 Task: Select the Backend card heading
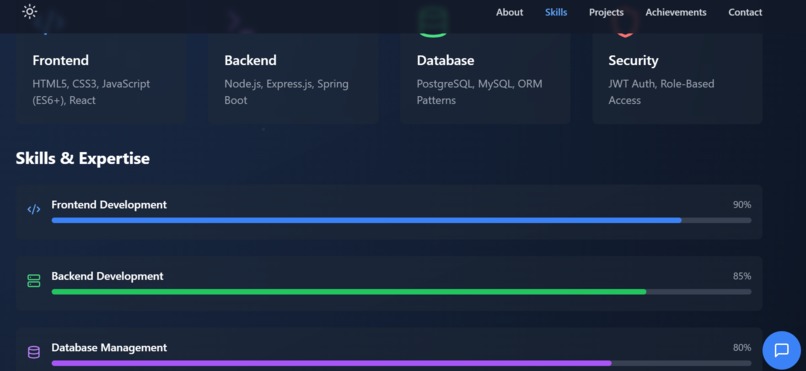click(x=250, y=61)
